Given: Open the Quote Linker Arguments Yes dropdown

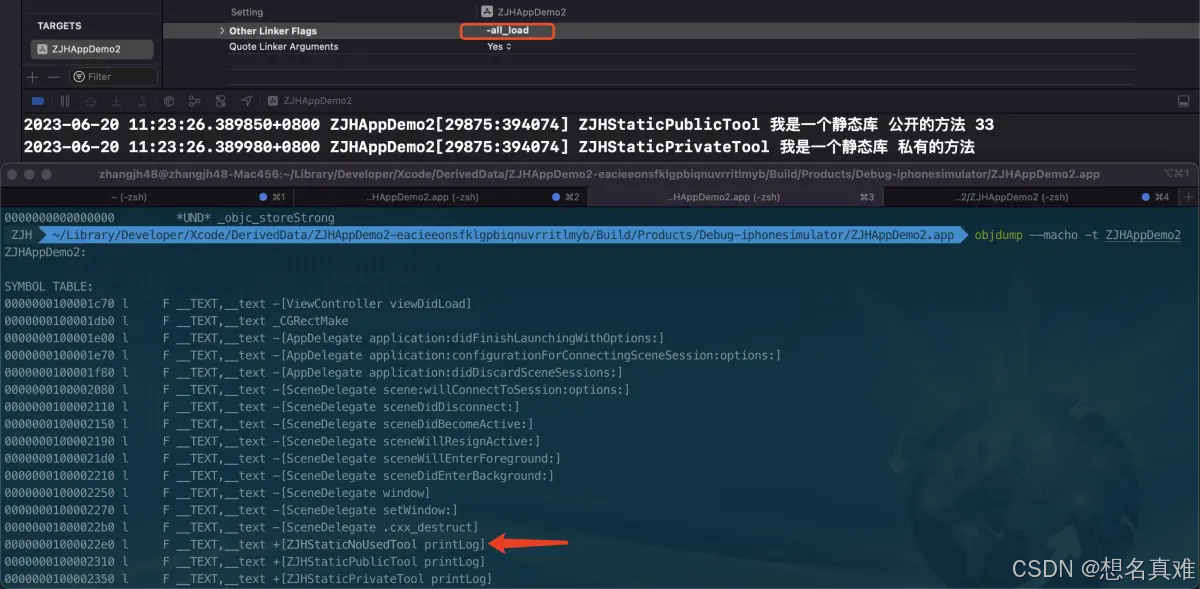Looking at the screenshot, I should [498, 46].
